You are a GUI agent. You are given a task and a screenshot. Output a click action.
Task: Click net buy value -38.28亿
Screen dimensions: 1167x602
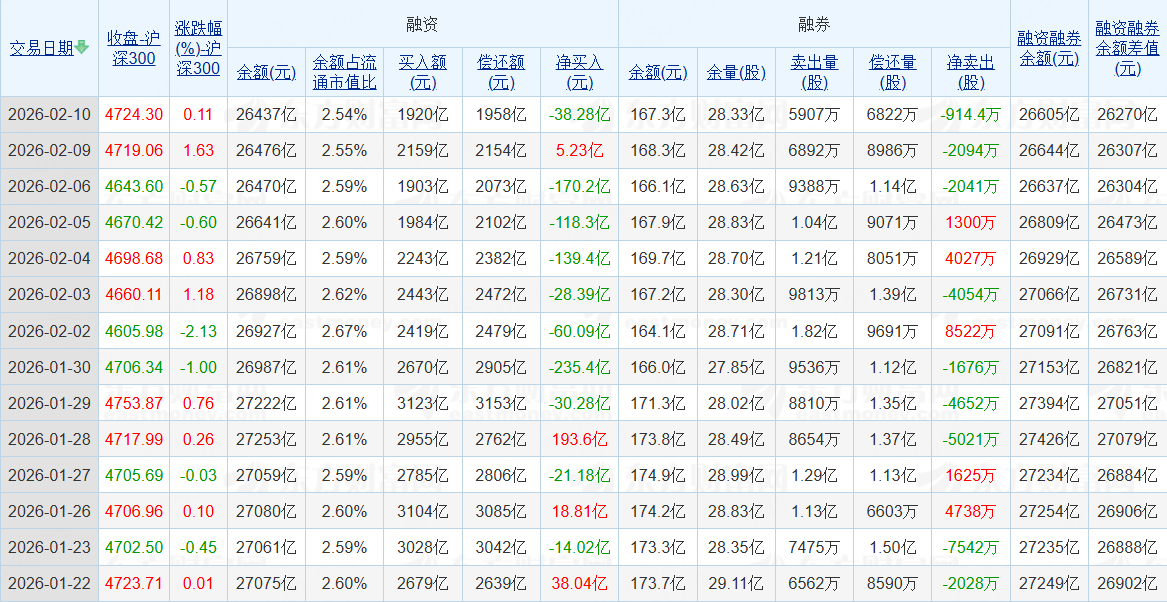579,115
